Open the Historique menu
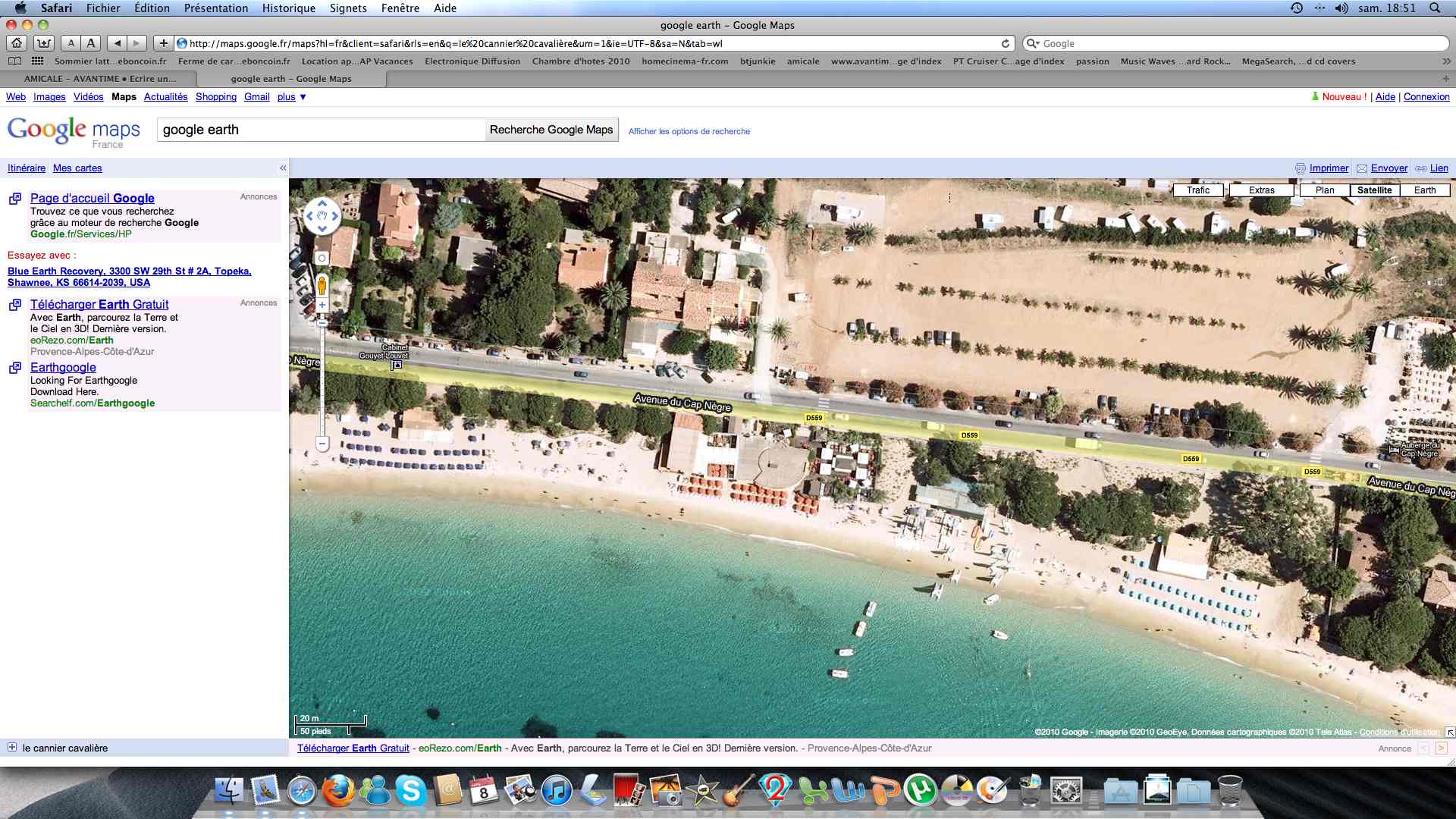 click(288, 8)
